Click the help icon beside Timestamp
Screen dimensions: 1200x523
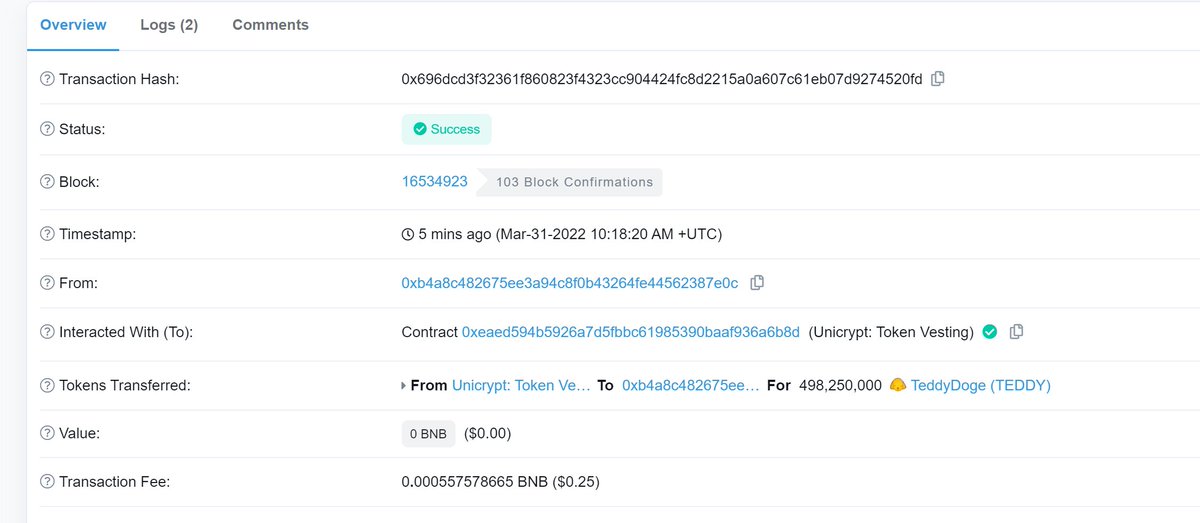tap(47, 234)
